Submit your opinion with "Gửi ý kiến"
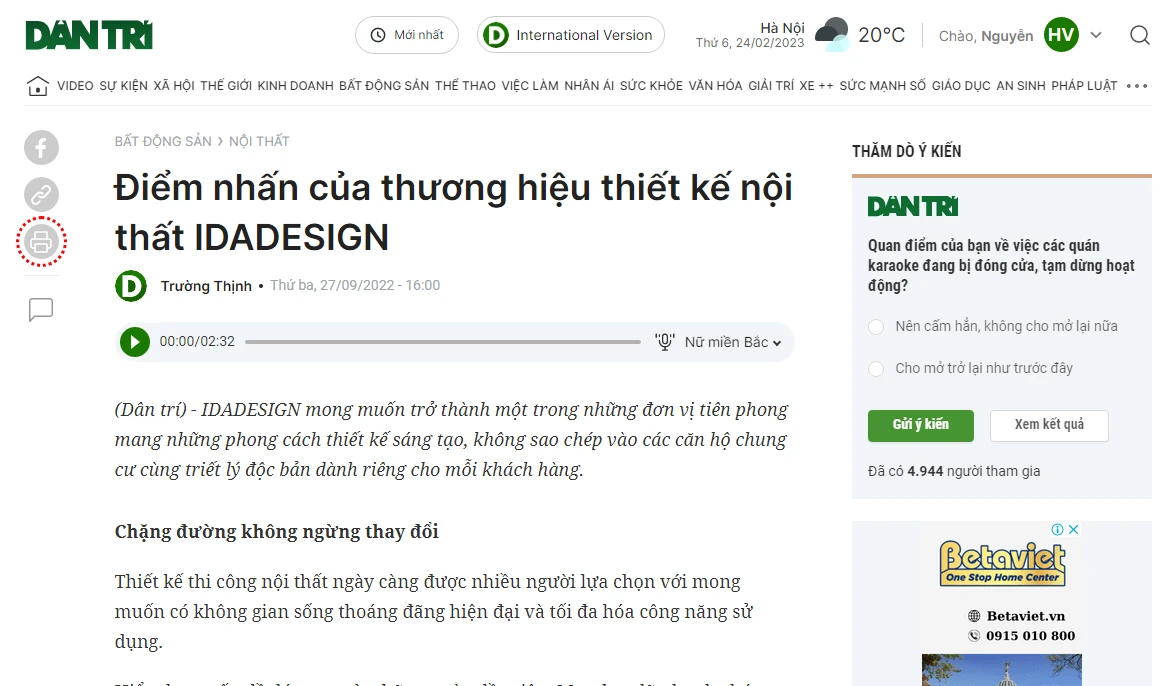This screenshot has height=686, width=1173. pyautogui.click(x=920, y=425)
